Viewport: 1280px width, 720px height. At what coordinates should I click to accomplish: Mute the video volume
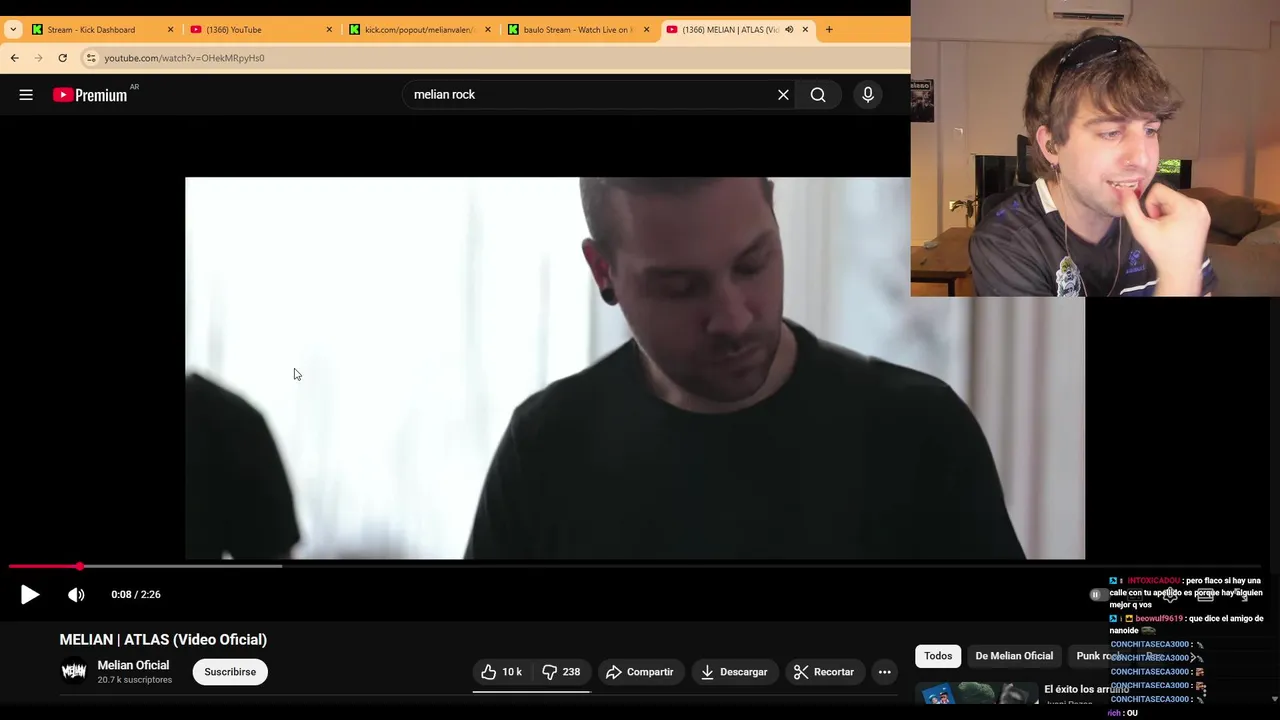point(76,595)
